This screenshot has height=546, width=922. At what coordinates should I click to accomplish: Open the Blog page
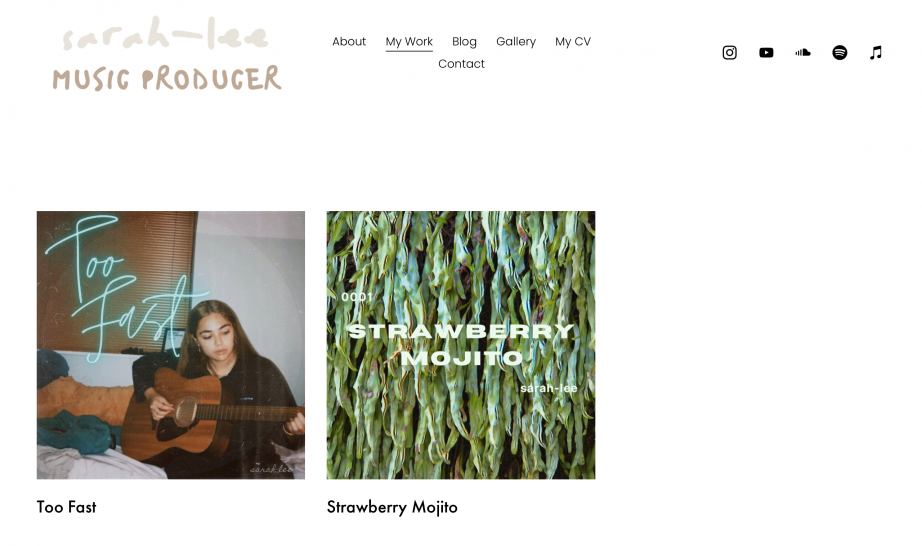464,42
